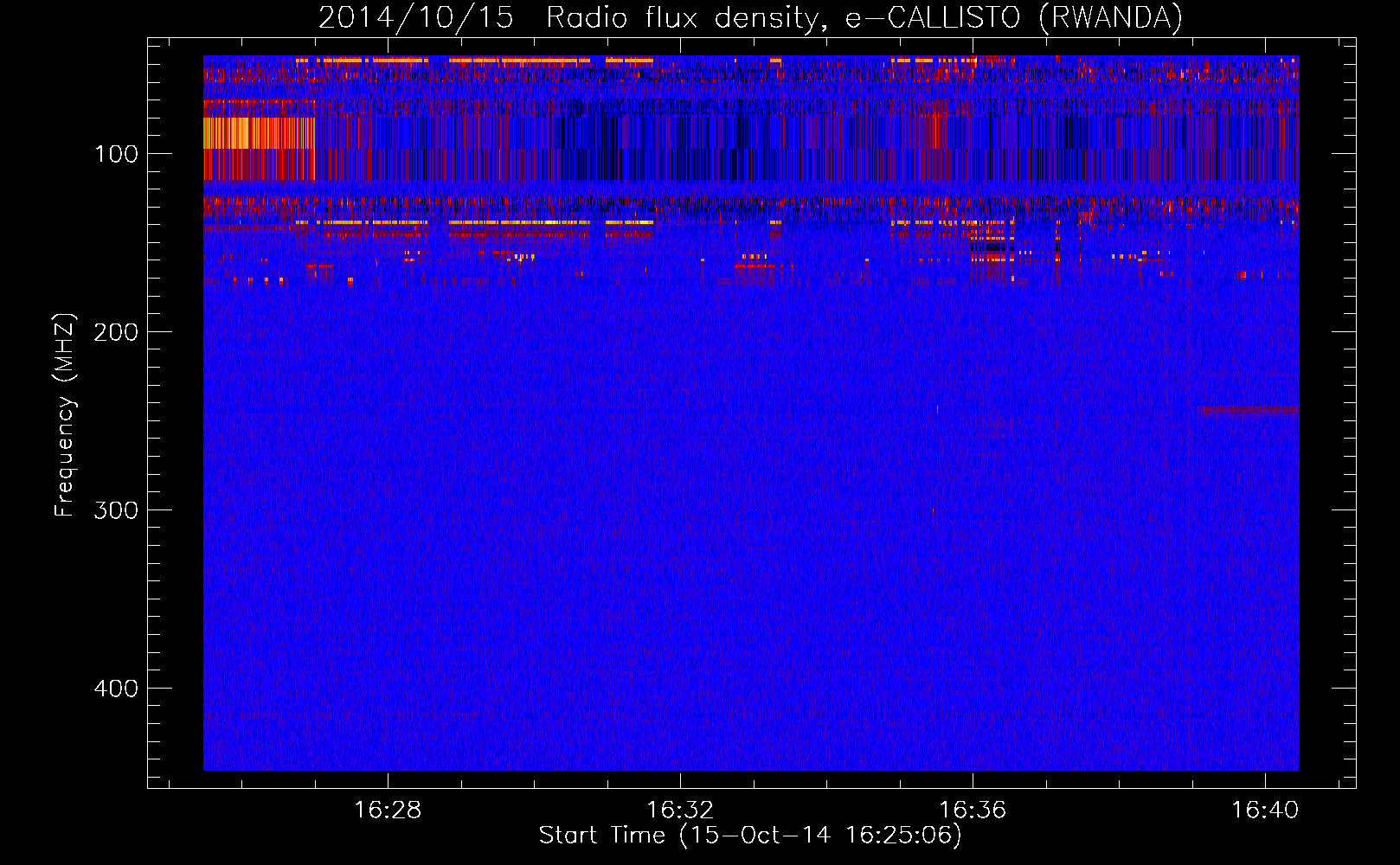This screenshot has width=1400, height=865.
Task: Click the "300" frequency tick label
Action: pos(117,510)
